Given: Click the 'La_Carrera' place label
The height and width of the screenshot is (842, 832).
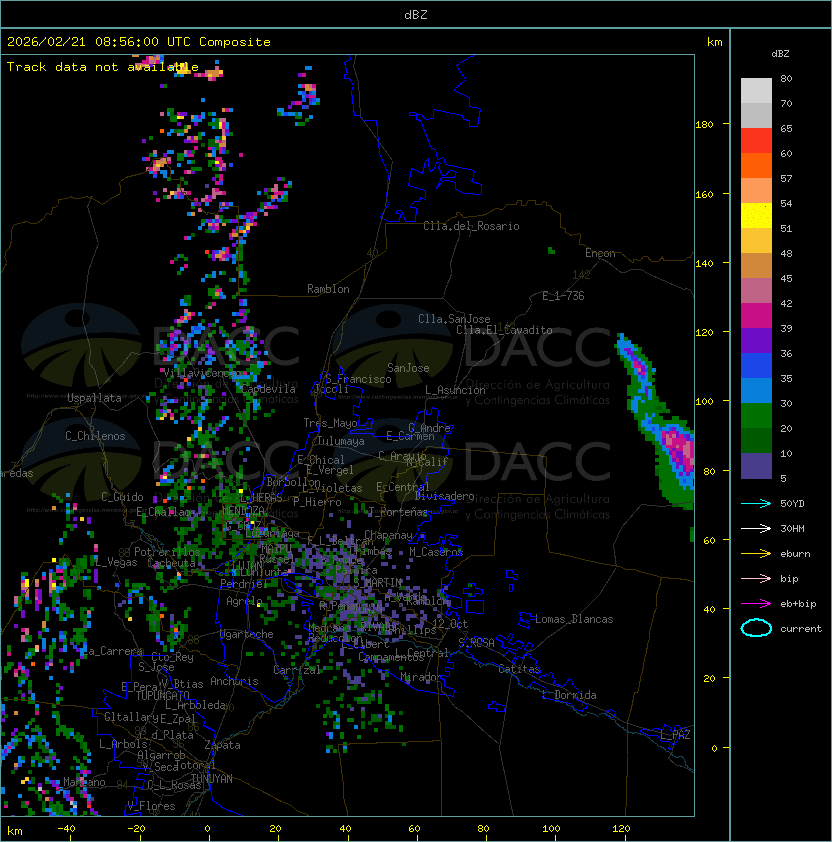Looking at the screenshot, I should click(112, 651).
